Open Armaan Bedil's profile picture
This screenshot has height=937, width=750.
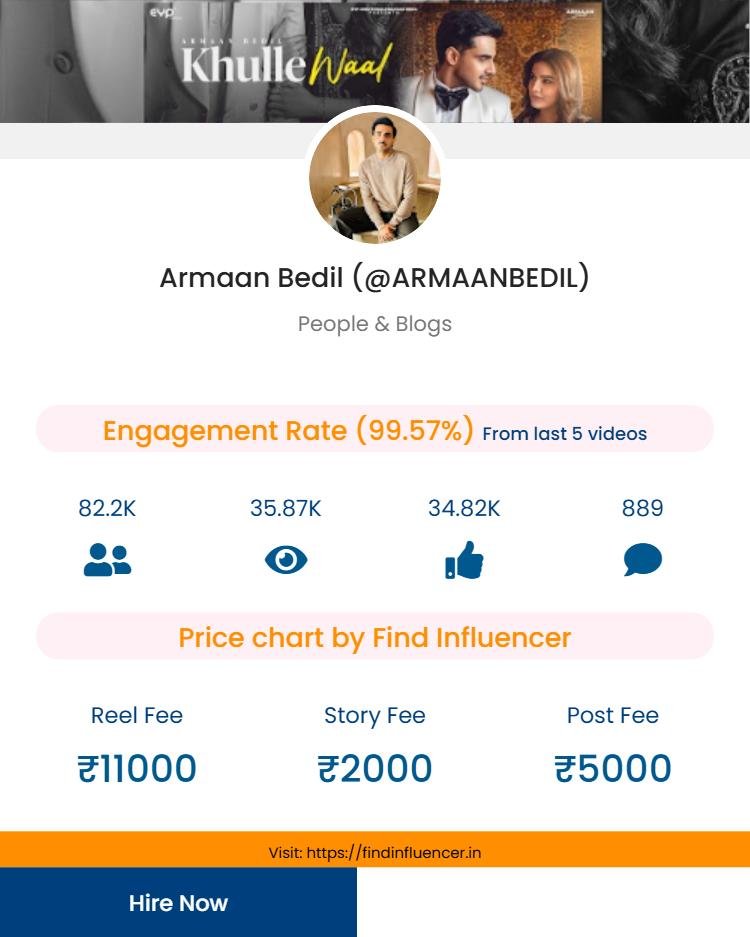[x=374, y=178]
